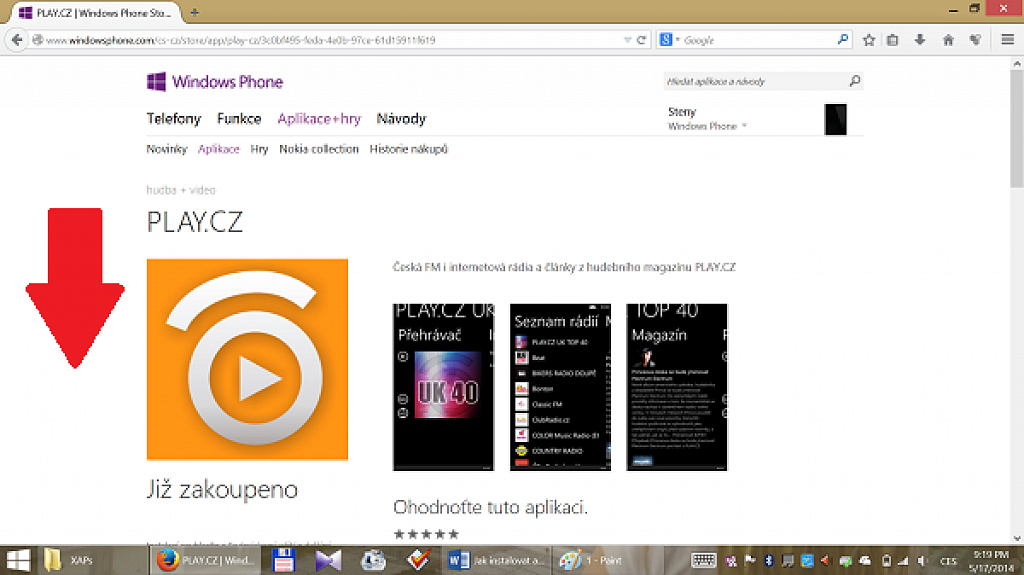1024x575 pixels.
Task: Click the Bluetooth tray icon
Action: [769, 561]
